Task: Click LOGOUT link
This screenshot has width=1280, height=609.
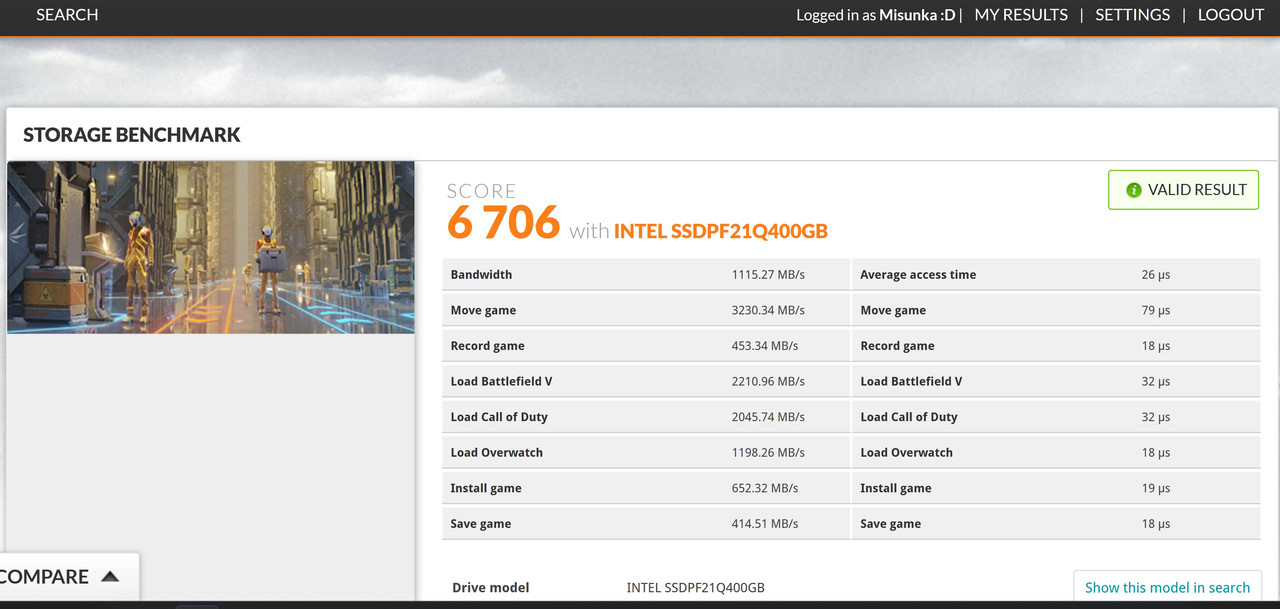Action: pyautogui.click(x=1231, y=15)
